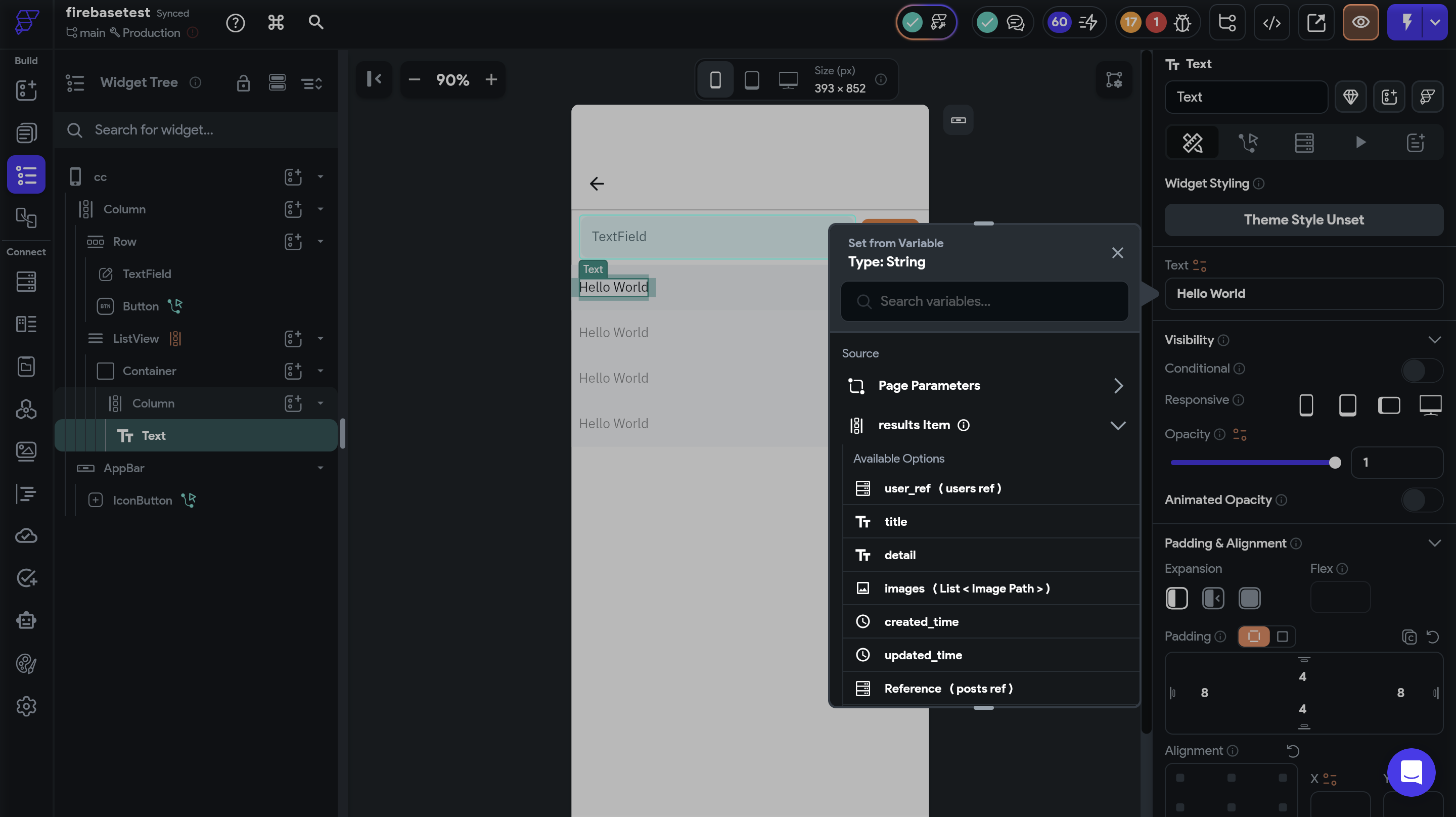Click the search magnifier in top bar

click(315, 23)
